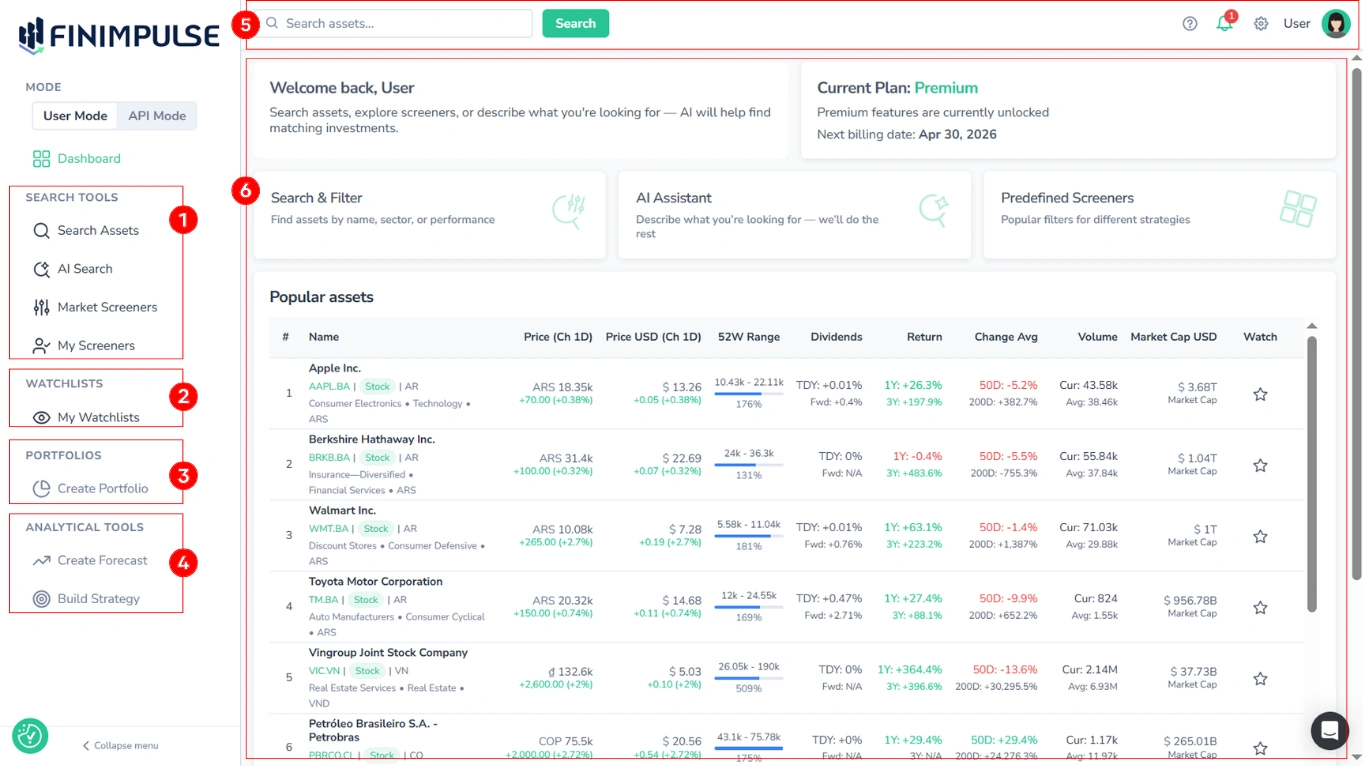Open the chat widget bubble
This screenshot has width=1363, height=766.
tap(1330, 731)
